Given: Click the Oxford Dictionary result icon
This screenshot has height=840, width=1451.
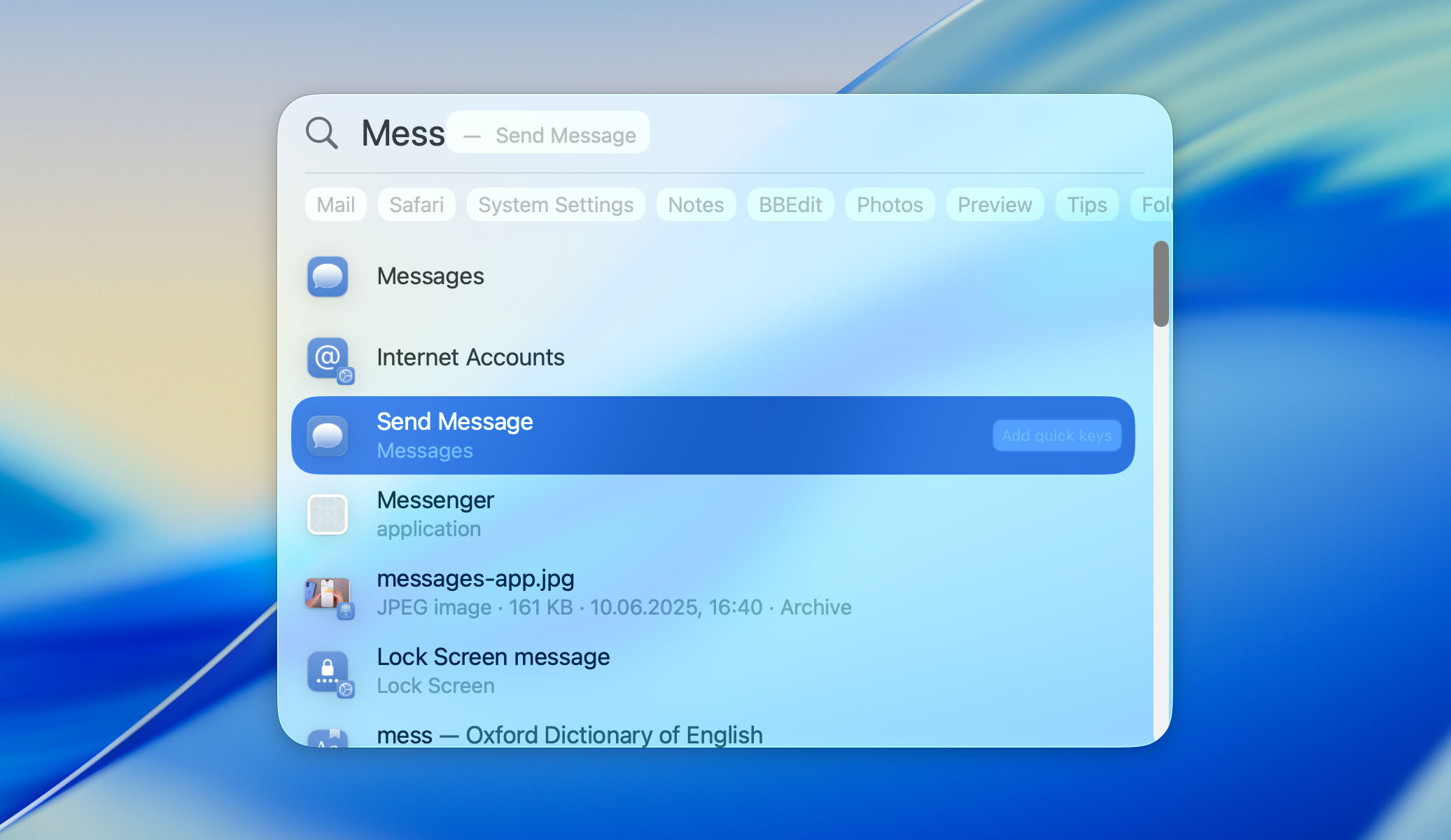Looking at the screenshot, I should (328, 738).
